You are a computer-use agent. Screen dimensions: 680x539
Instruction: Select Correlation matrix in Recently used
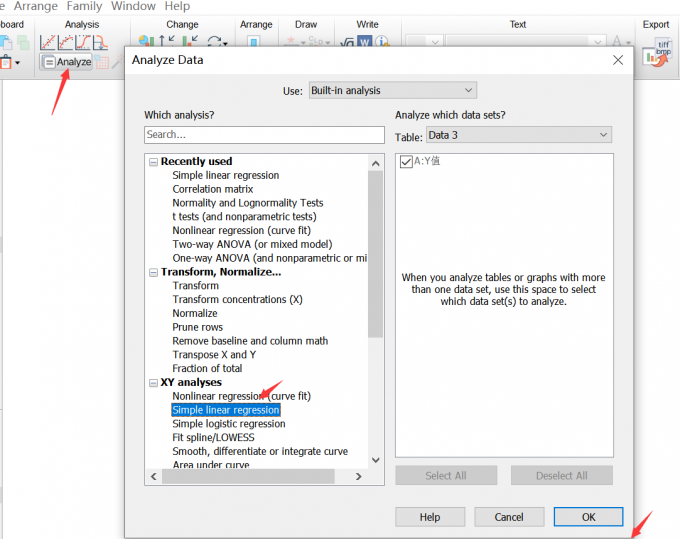[212, 189]
